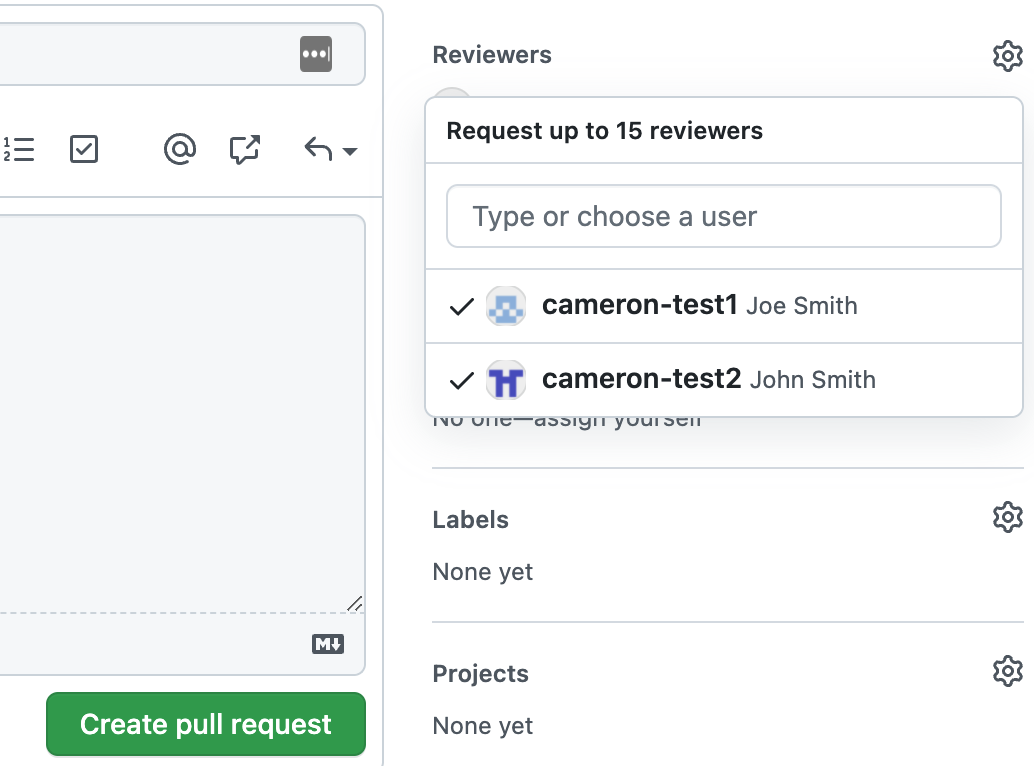Click the Markdown supported icon

tap(328, 645)
